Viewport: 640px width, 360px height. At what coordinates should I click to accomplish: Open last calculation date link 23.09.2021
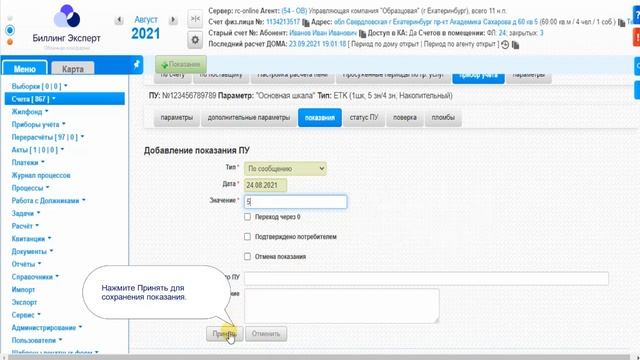pos(317,44)
